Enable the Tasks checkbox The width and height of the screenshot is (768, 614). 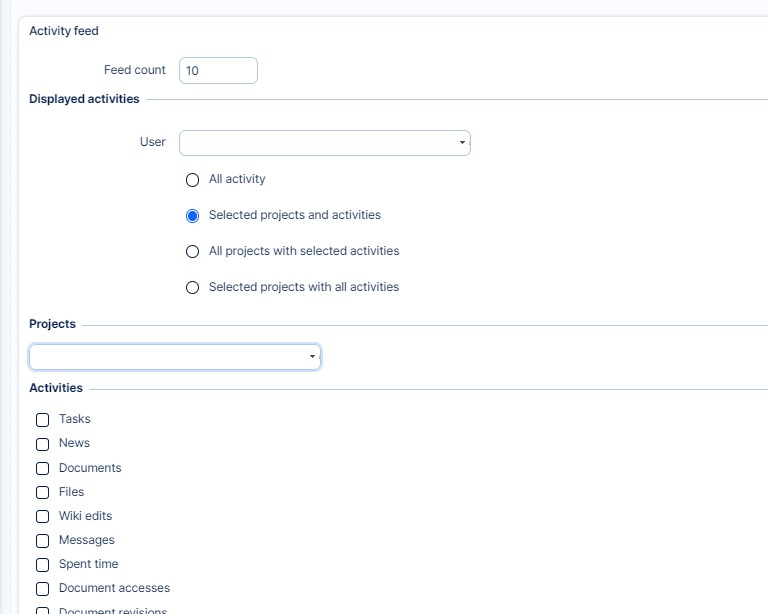tap(42, 420)
